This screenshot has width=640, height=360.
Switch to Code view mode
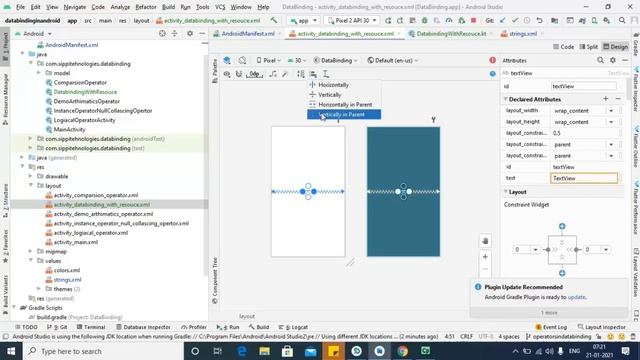coord(563,47)
